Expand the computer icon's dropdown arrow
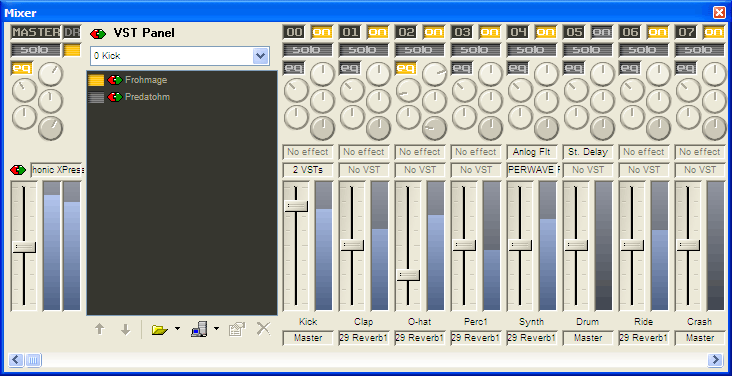 click(x=216, y=329)
